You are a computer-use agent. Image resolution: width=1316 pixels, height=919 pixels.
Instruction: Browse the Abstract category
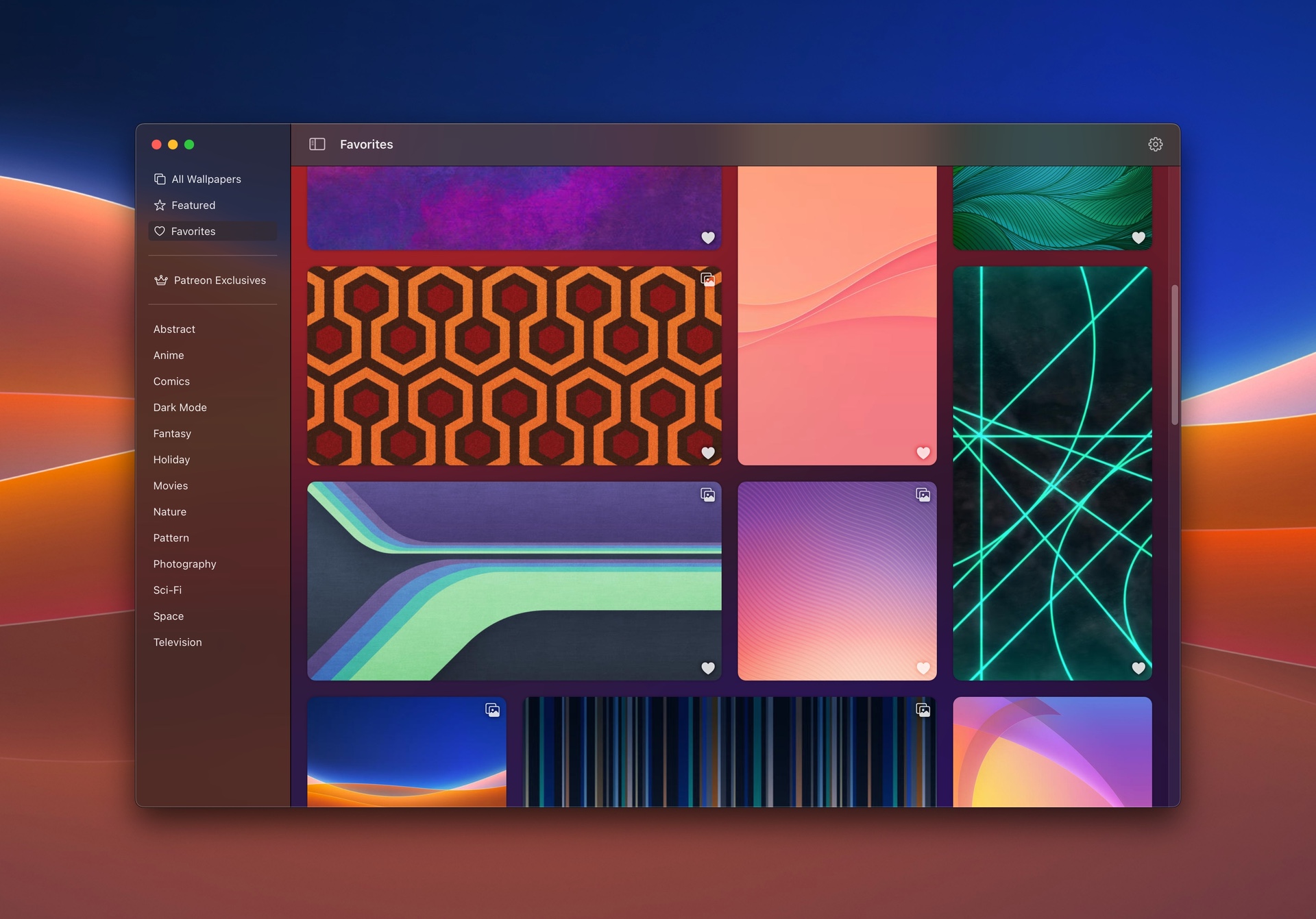tap(174, 329)
